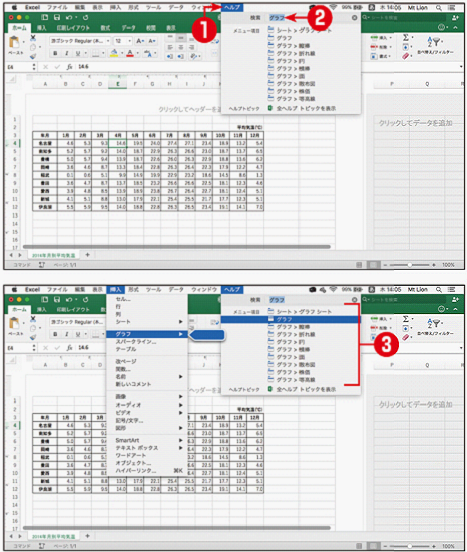Open the paste options arrow in top screenshot

pos(23,42)
